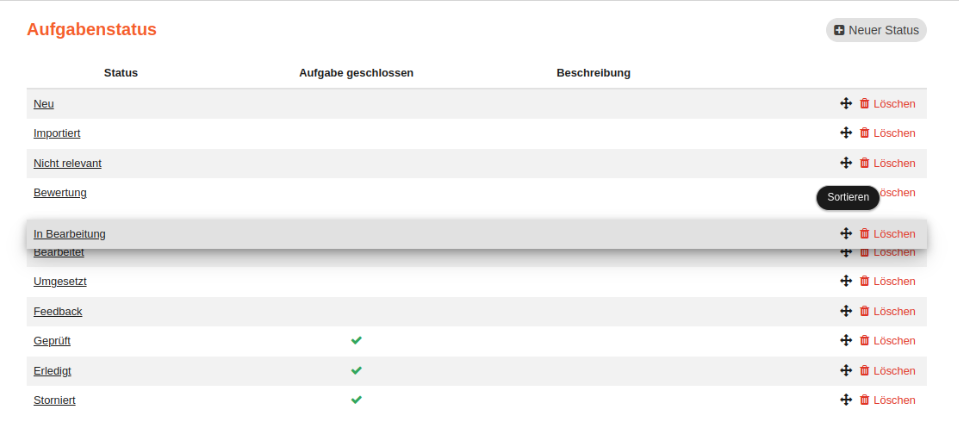Open the Importiert status entry
This screenshot has width=959, height=437.
click(x=57, y=133)
